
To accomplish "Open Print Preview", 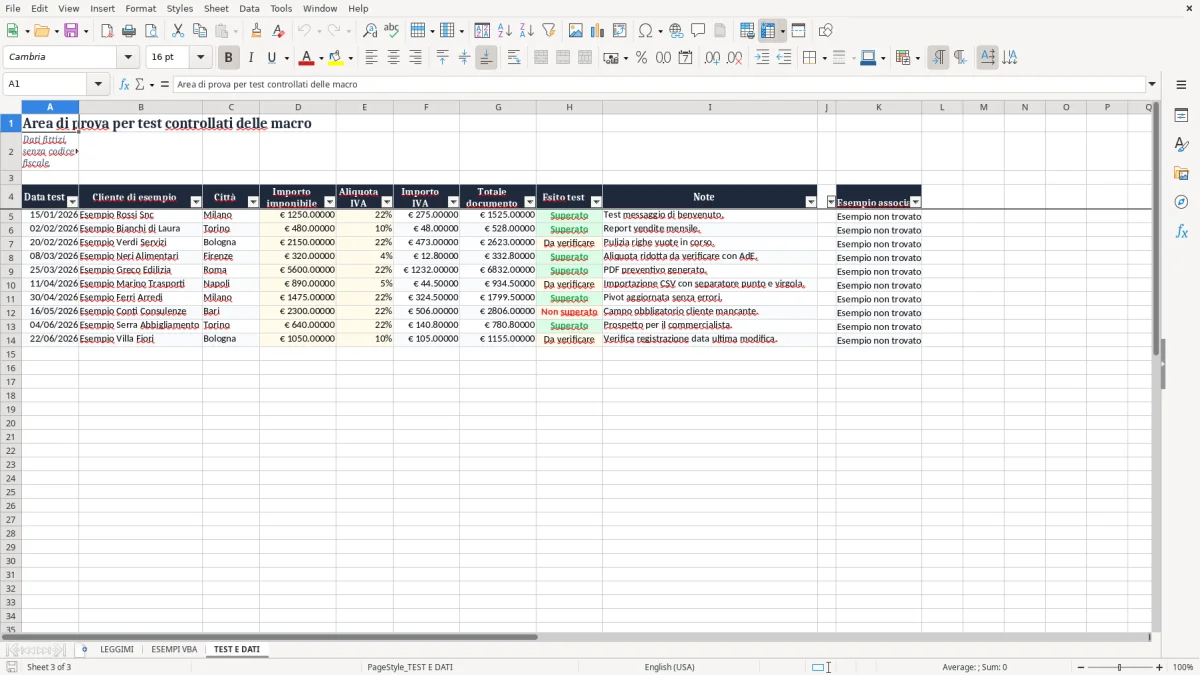I will 151,31.
